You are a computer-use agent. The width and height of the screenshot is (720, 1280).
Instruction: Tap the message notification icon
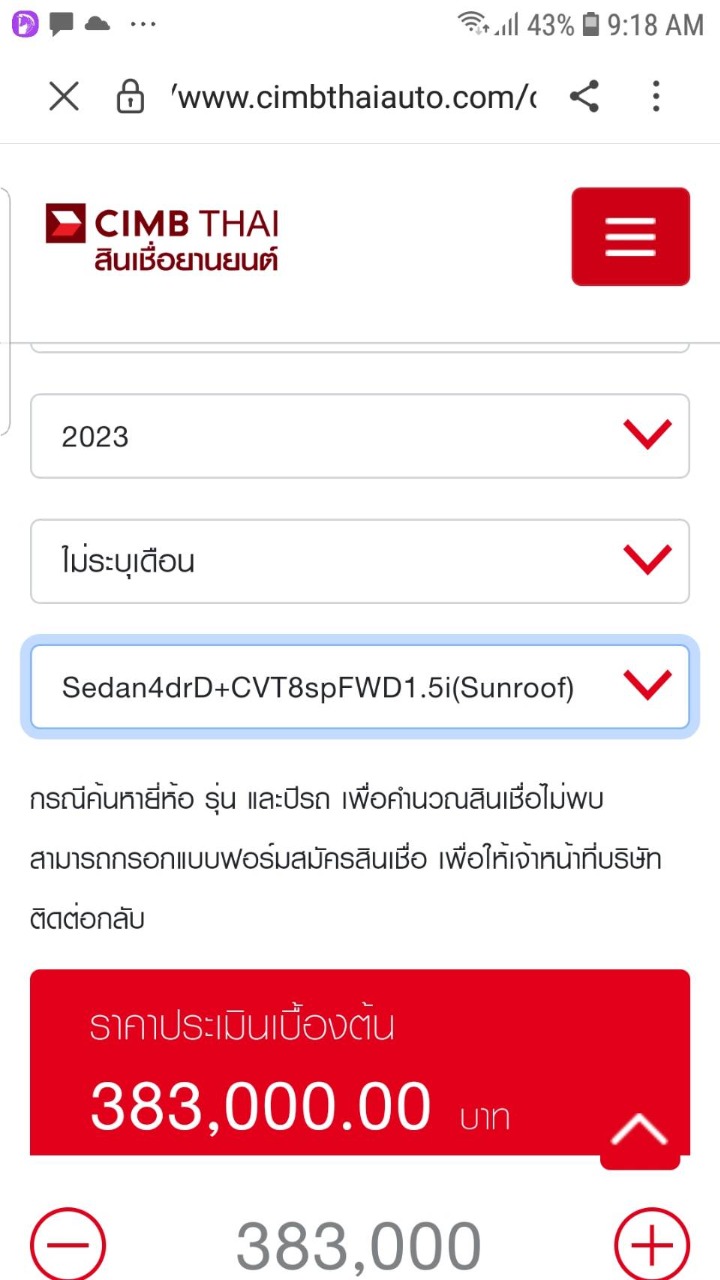(61, 24)
